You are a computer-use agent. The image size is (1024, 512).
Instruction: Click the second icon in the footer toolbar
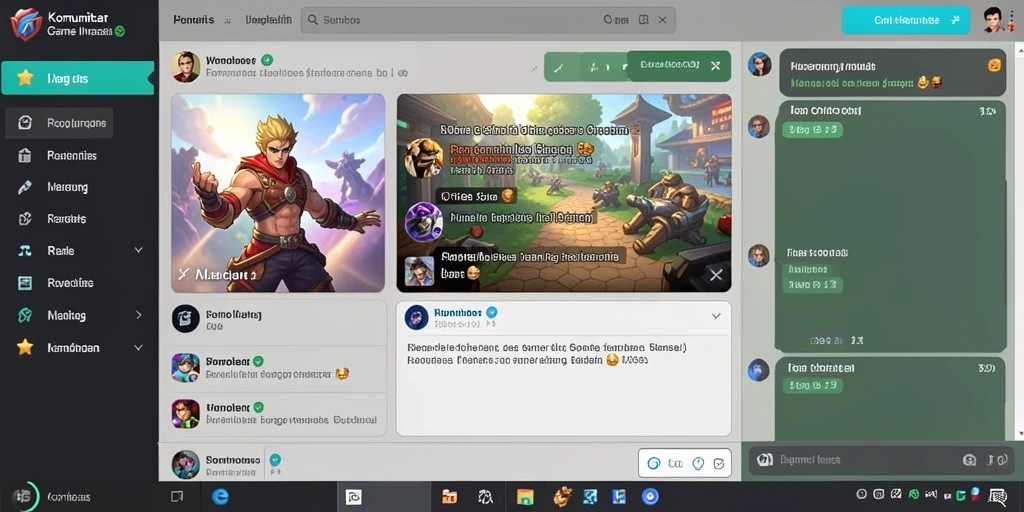point(676,464)
